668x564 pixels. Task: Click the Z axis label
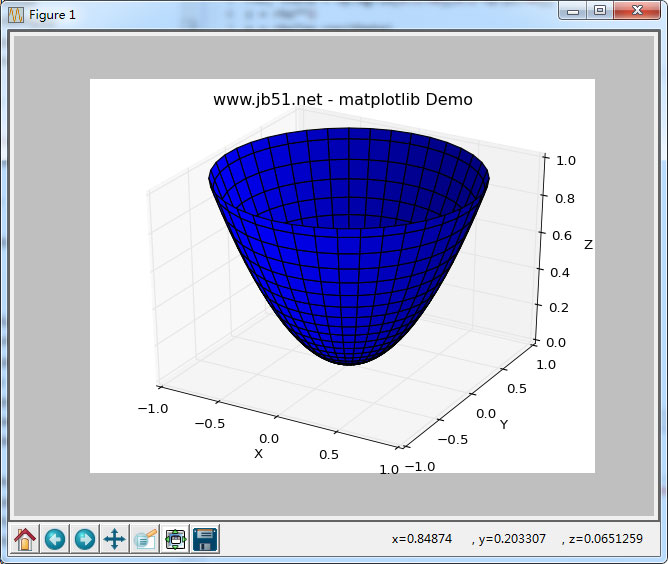[588, 245]
